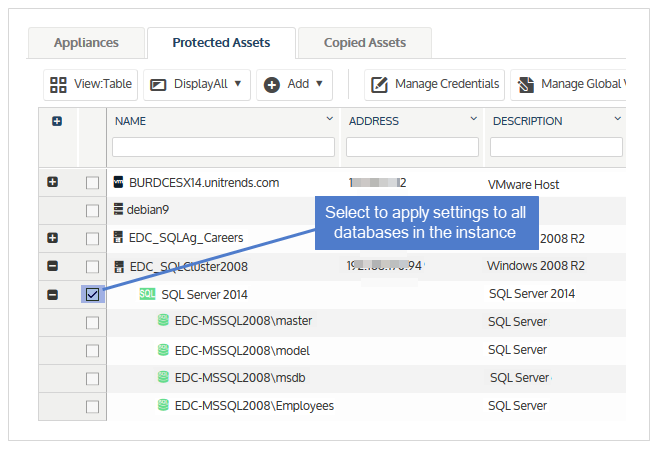
Task: Check the EDC-MSSQL2008\Employees database checkbox
Action: [92, 407]
